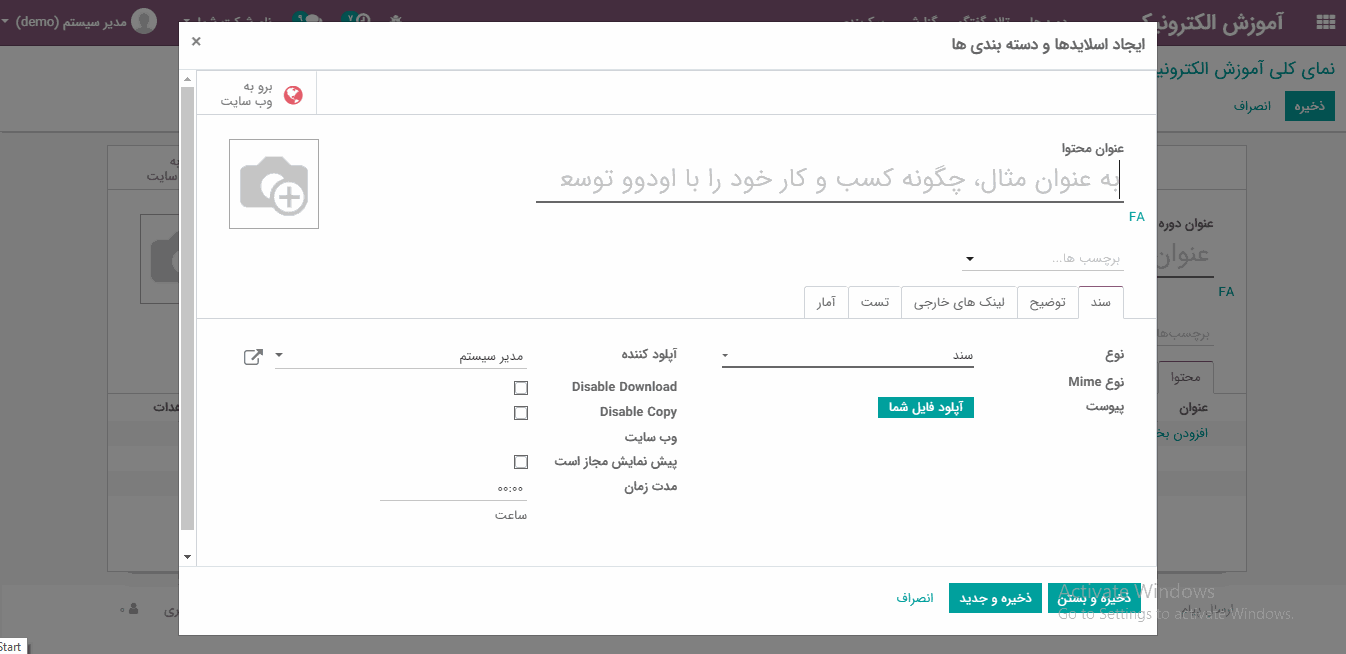Open the آپلود کننده uploader dropdown
Screen dimensions: 1346x654
point(400,356)
